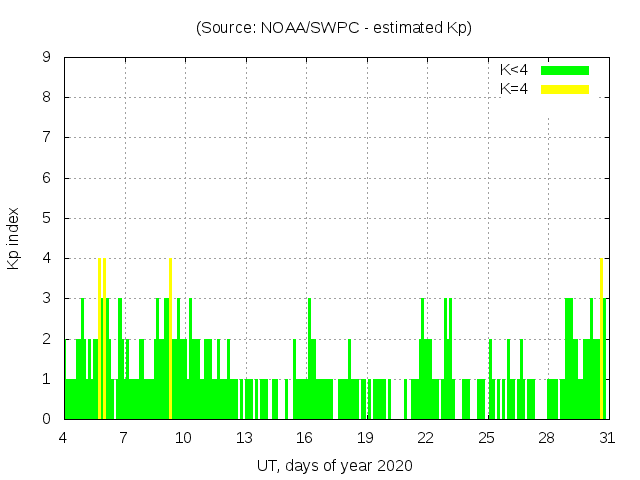Pick the x-axis tick label 19
Screen dimensions: 640x480
coord(365,437)
